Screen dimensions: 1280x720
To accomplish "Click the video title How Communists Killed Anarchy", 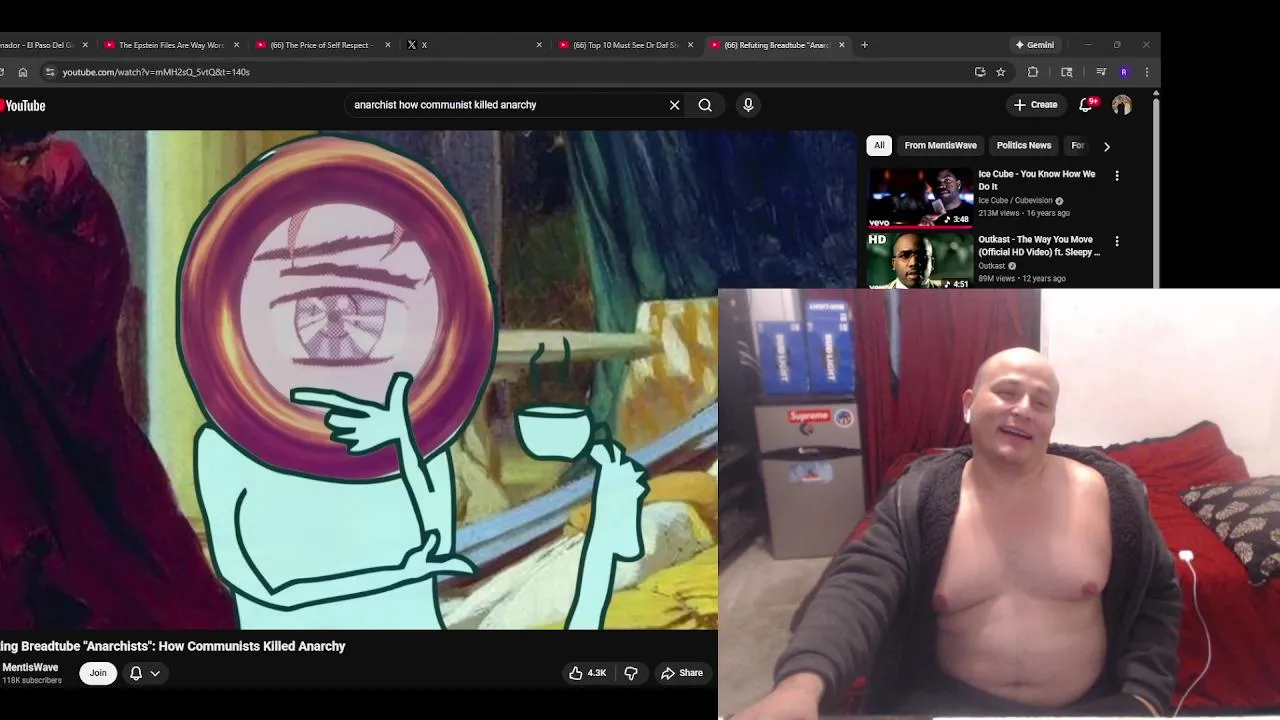I will point(173,647).
